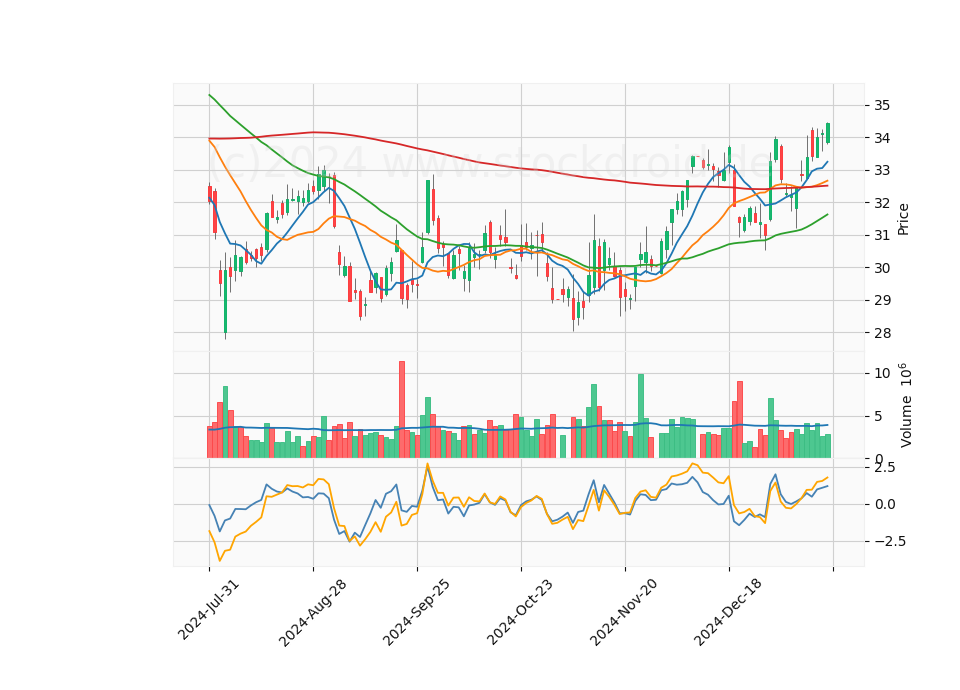
Task: Click the 2024-Sep-25 date label
Action: point(416,612)
